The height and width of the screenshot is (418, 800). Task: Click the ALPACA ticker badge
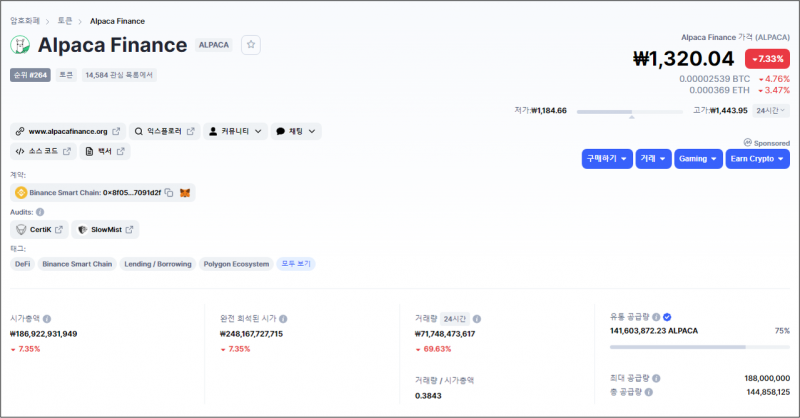point(214,45)
